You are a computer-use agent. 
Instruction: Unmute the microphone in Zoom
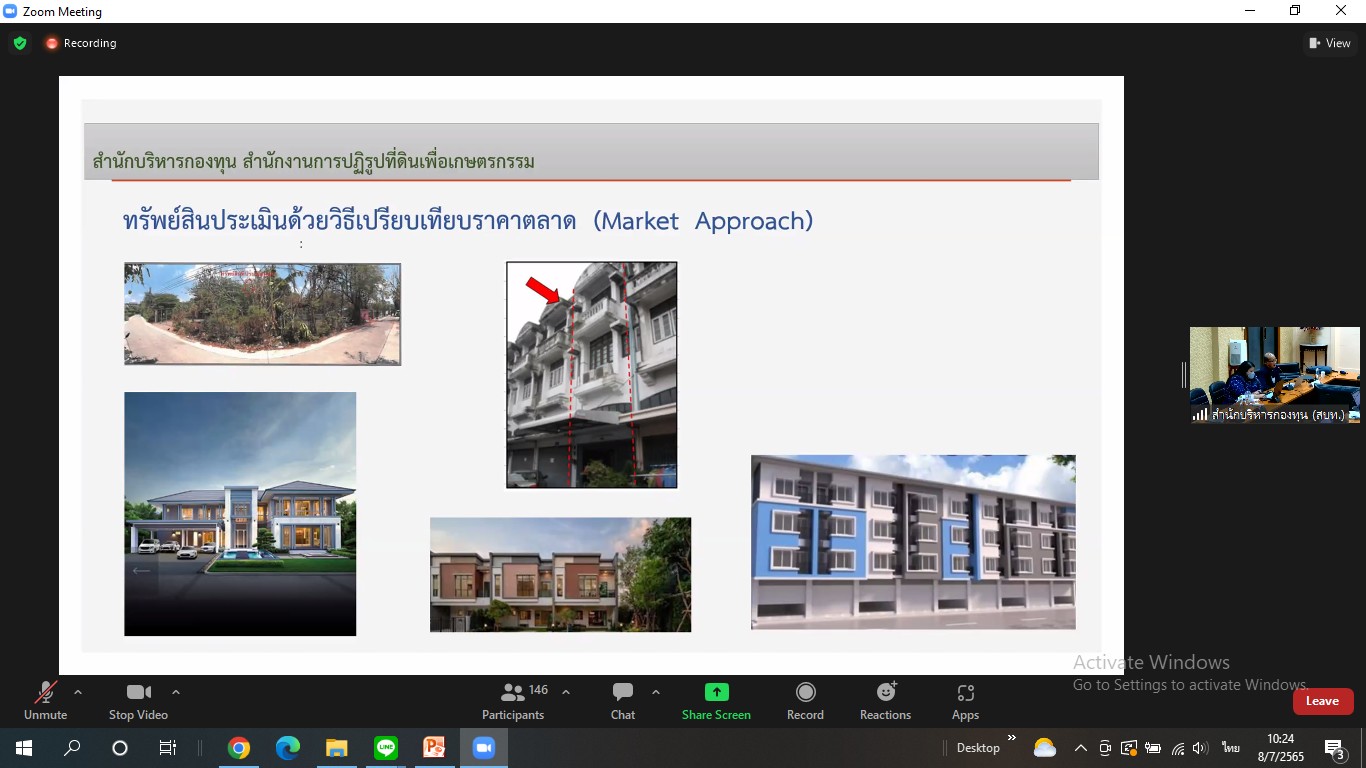pos(45,700)
